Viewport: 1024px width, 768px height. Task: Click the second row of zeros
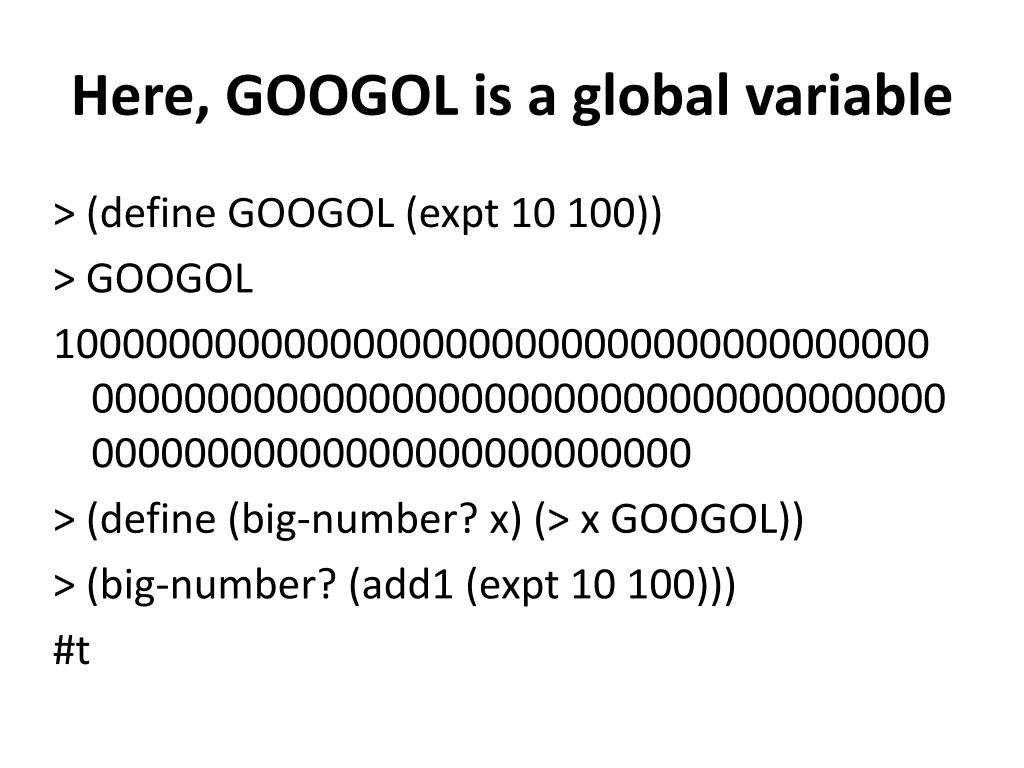[519, 398]
